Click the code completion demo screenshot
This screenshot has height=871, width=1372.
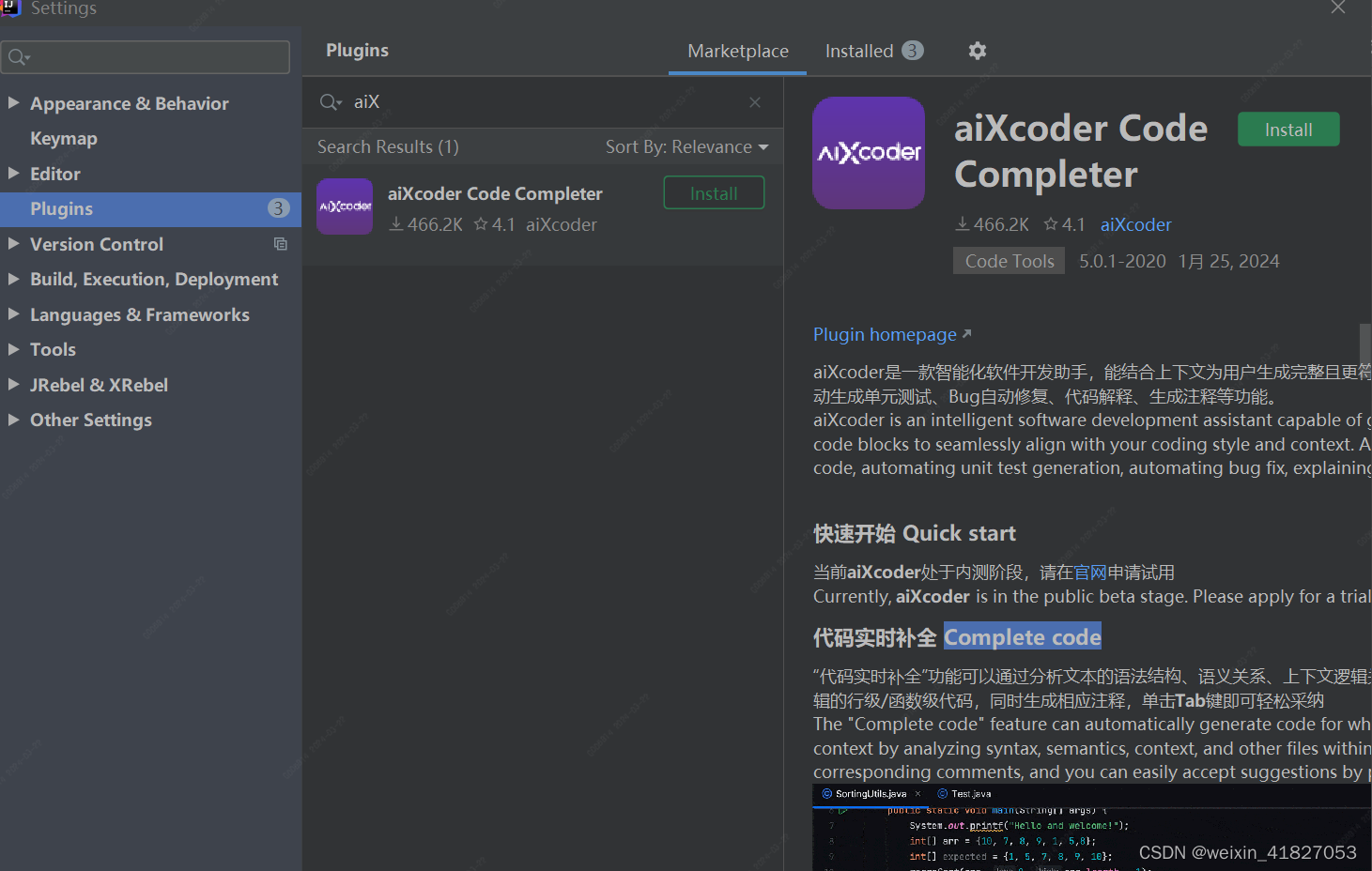click(1091, 828)
